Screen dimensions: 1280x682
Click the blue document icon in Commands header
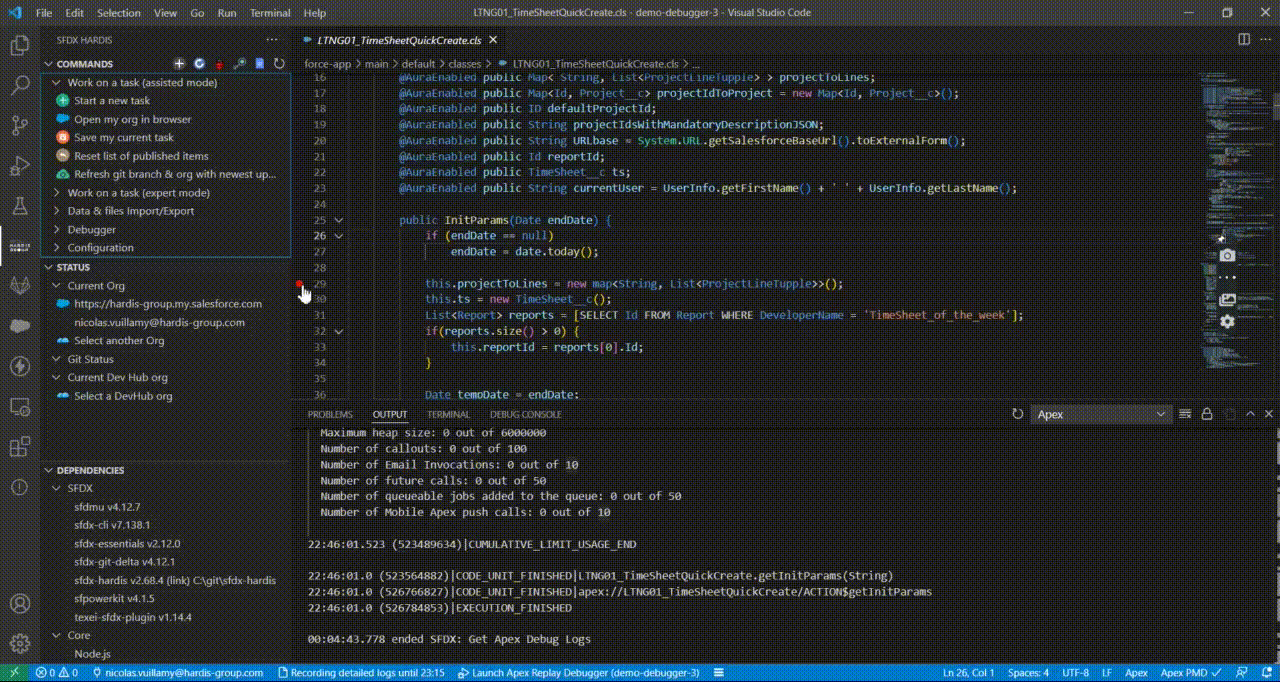click(259, 63)
